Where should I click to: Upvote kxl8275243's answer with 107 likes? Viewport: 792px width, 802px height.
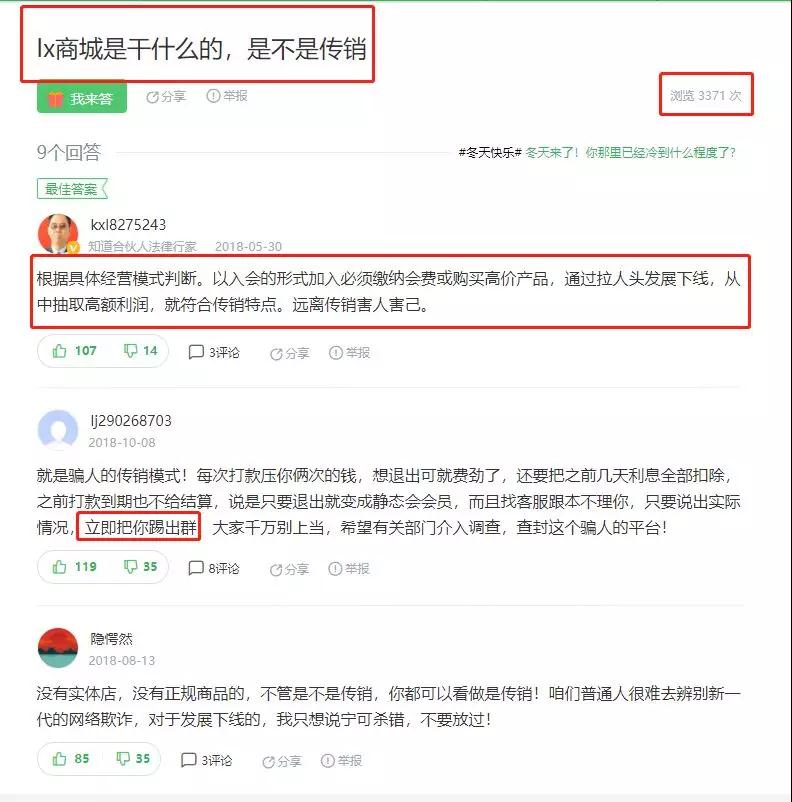click(74, 351)
